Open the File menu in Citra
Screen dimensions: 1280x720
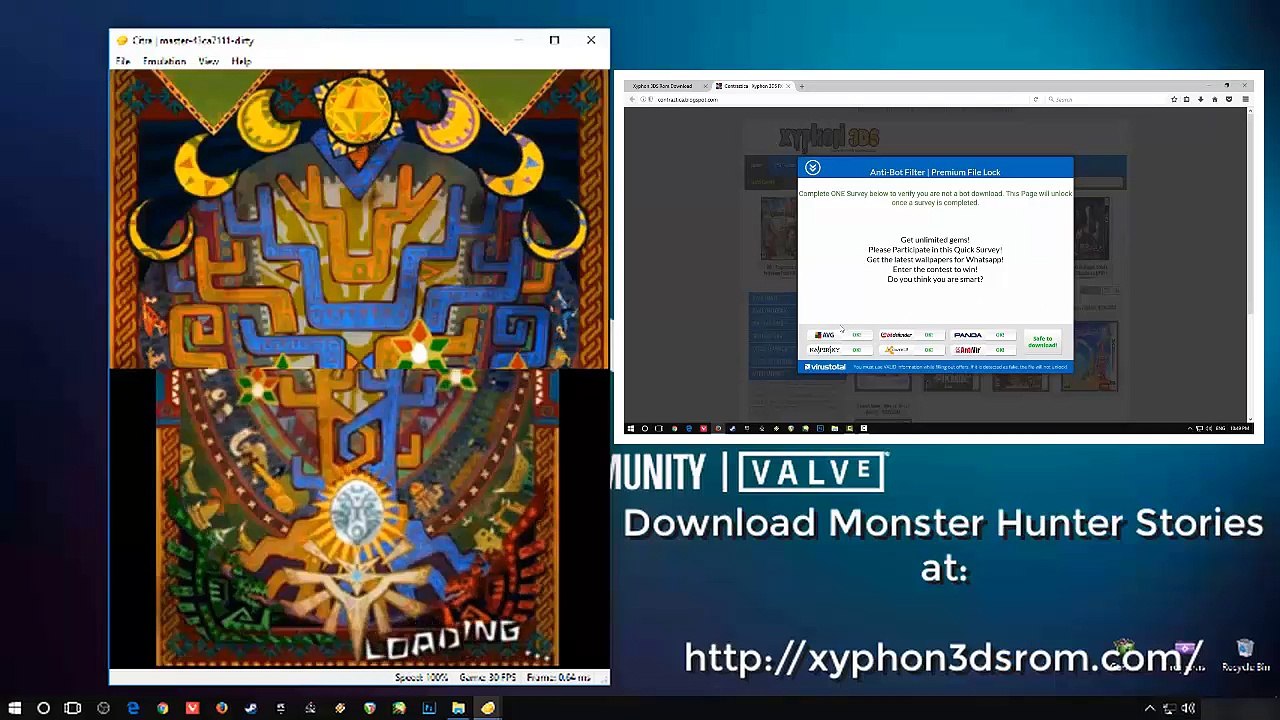click(x=123, y=61)
